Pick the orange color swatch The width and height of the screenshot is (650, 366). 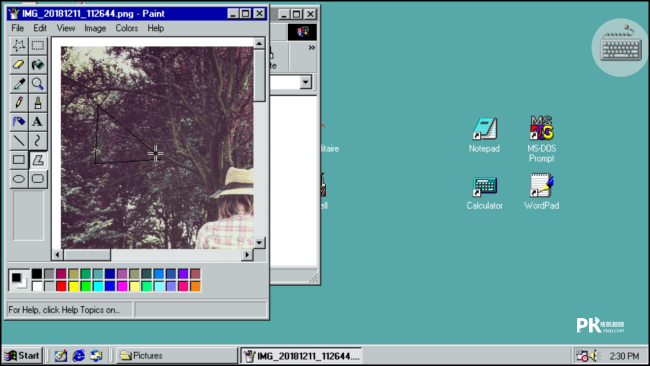click(195, 286)
